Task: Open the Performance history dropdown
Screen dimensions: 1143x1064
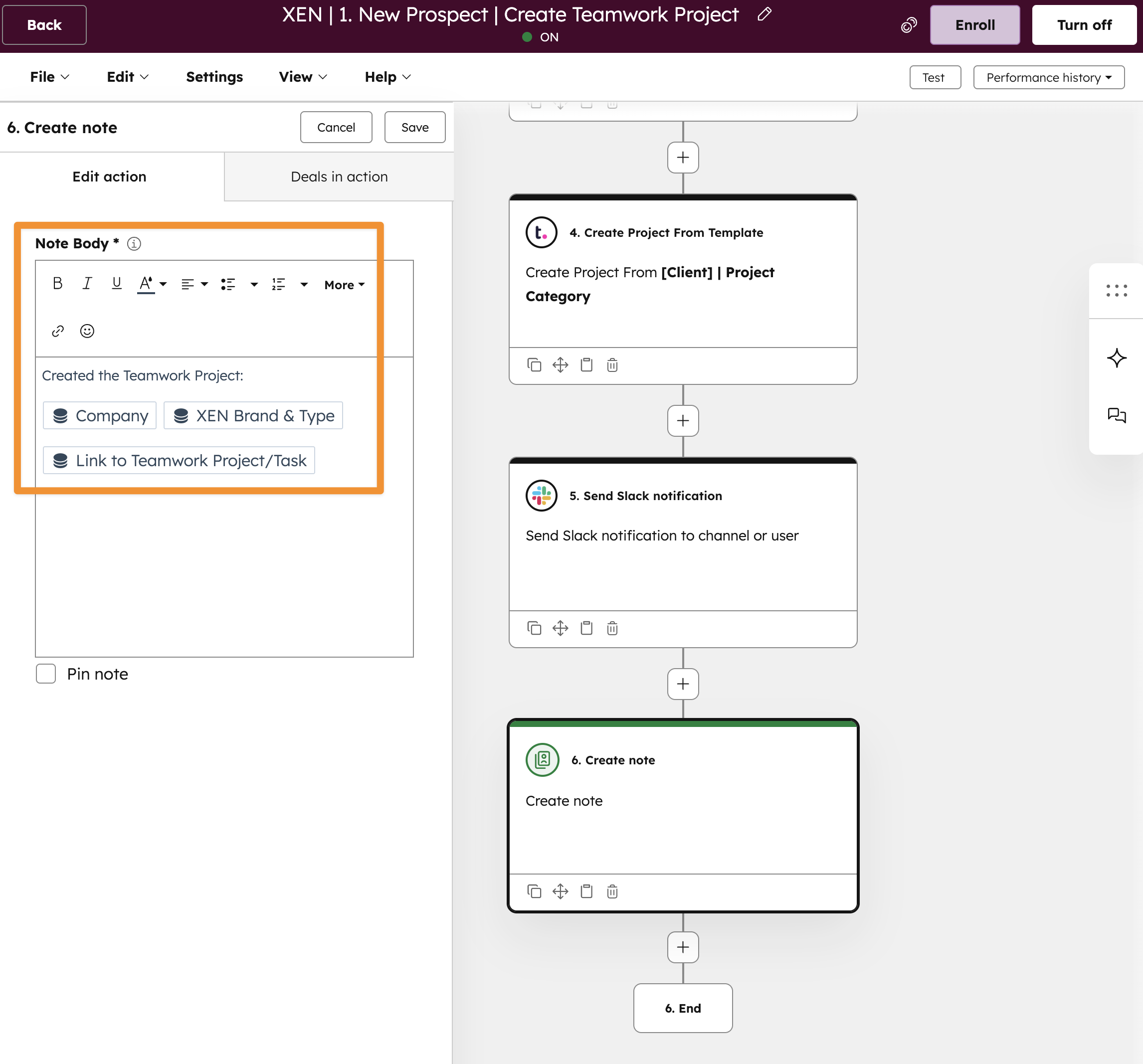Action: coord(1048,78)
